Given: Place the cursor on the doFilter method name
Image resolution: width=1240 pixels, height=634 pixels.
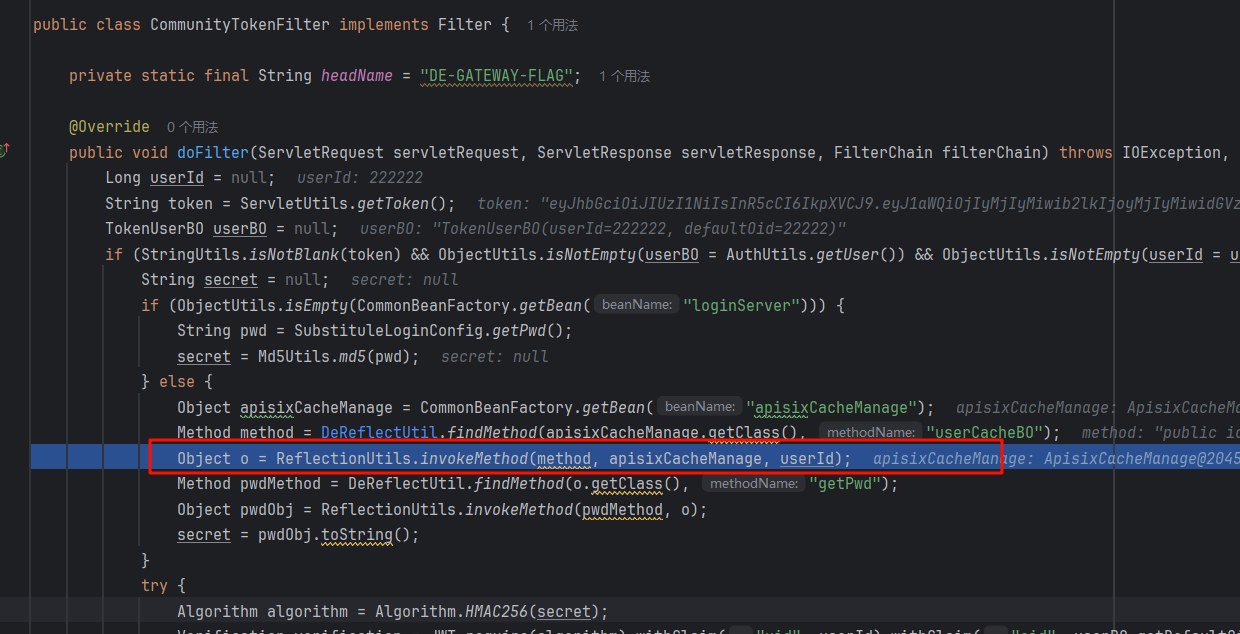Looking at the screenshot, I should (x=213, y=153).
